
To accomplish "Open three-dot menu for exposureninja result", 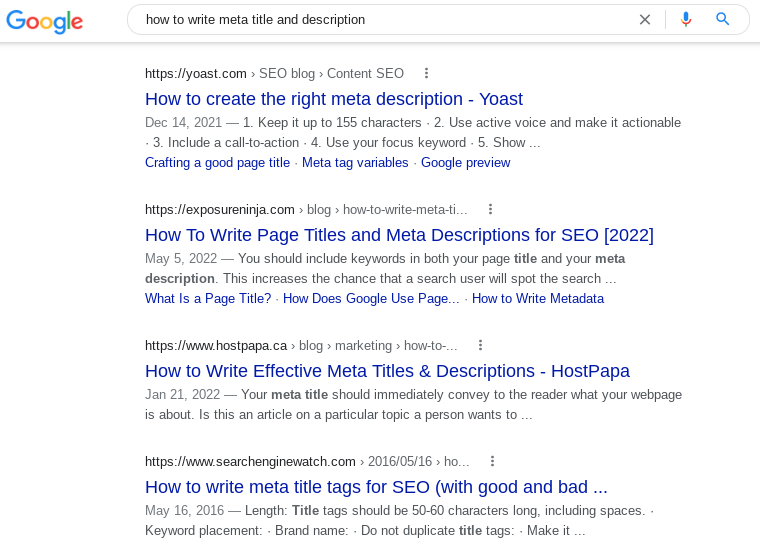I will (x=490, y=209).
